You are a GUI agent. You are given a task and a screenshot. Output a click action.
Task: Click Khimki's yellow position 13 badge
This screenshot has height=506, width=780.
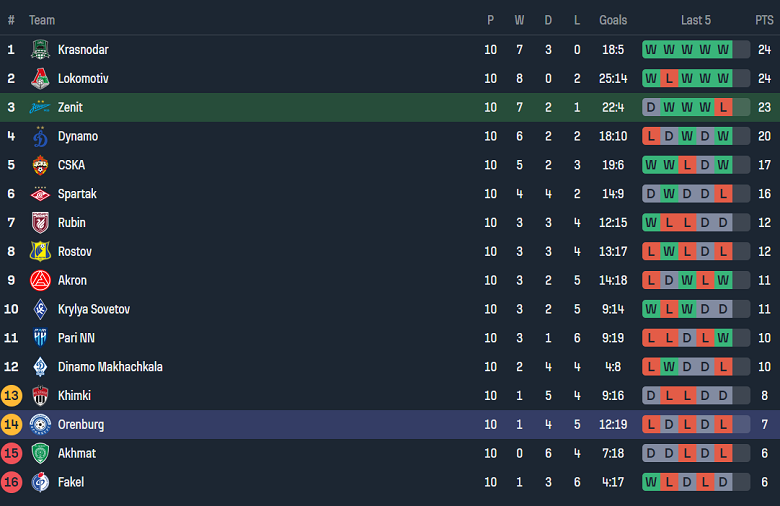click(x=12, y=396)
